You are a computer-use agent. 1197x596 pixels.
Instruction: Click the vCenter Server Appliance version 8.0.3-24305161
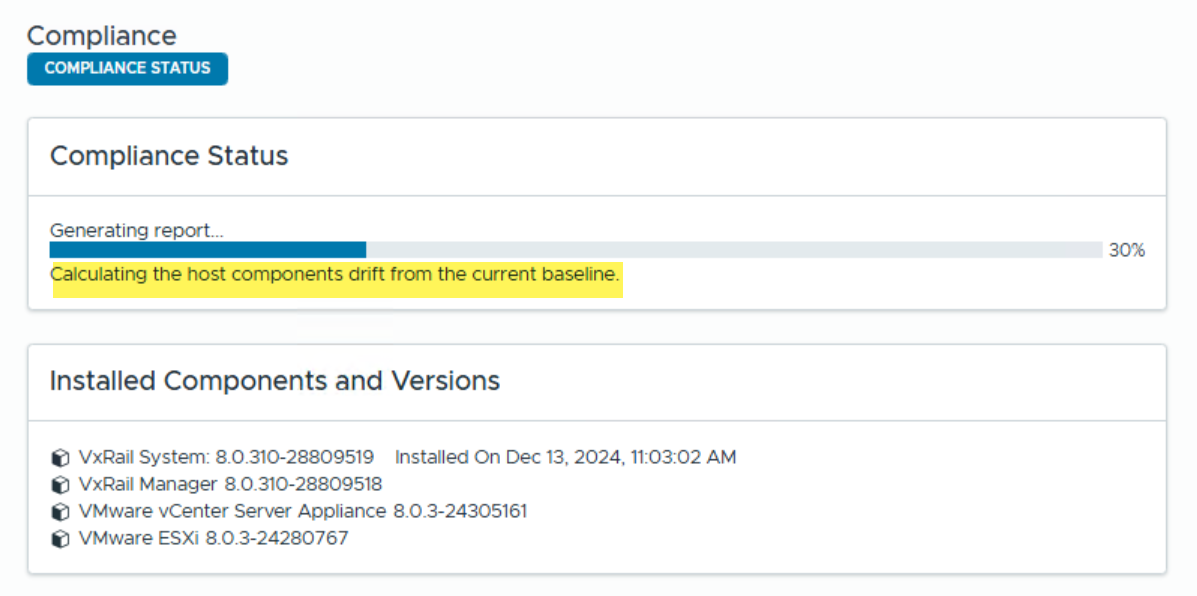pyautogui.click(x=460, y=511)
